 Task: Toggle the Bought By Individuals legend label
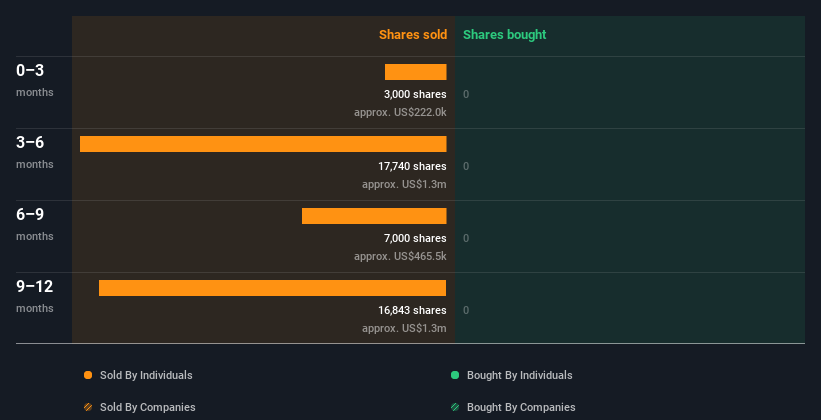pyautogui.click(x=519, y=375)
